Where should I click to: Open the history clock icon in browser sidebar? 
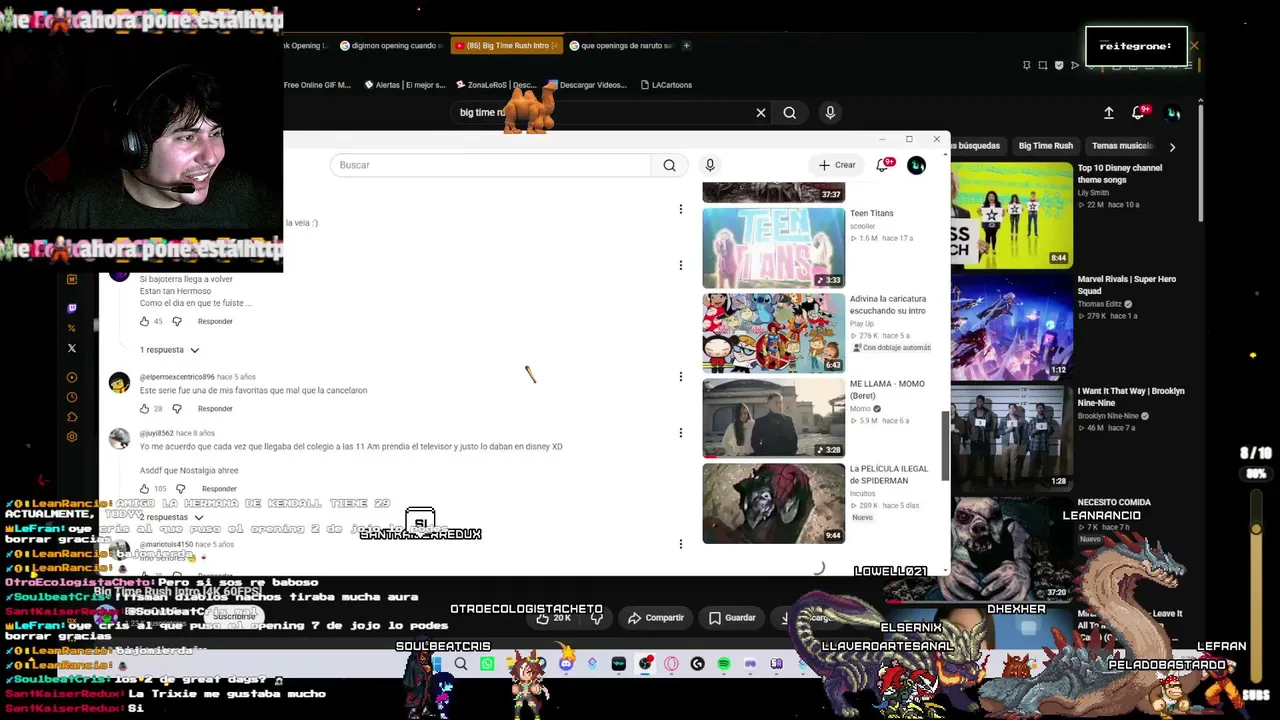point(72,397)
